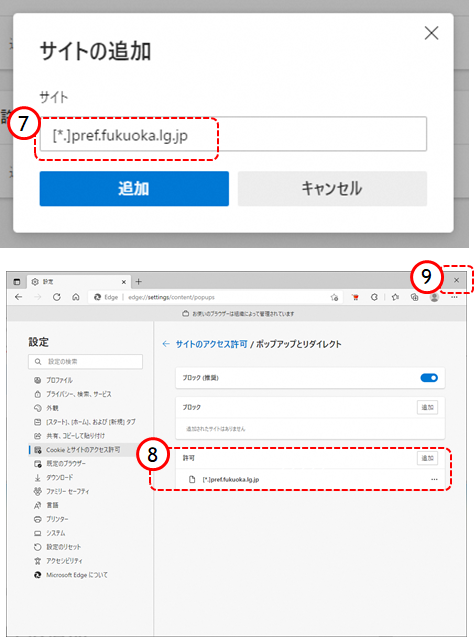The image size is (474, 637).
Task: Close the Edge browser window
Action: click(457, 280)
